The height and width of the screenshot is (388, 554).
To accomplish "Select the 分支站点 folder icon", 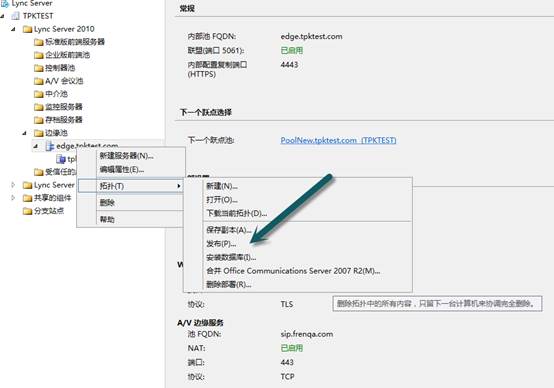I will pyautogui.click(x=27, y=211).
